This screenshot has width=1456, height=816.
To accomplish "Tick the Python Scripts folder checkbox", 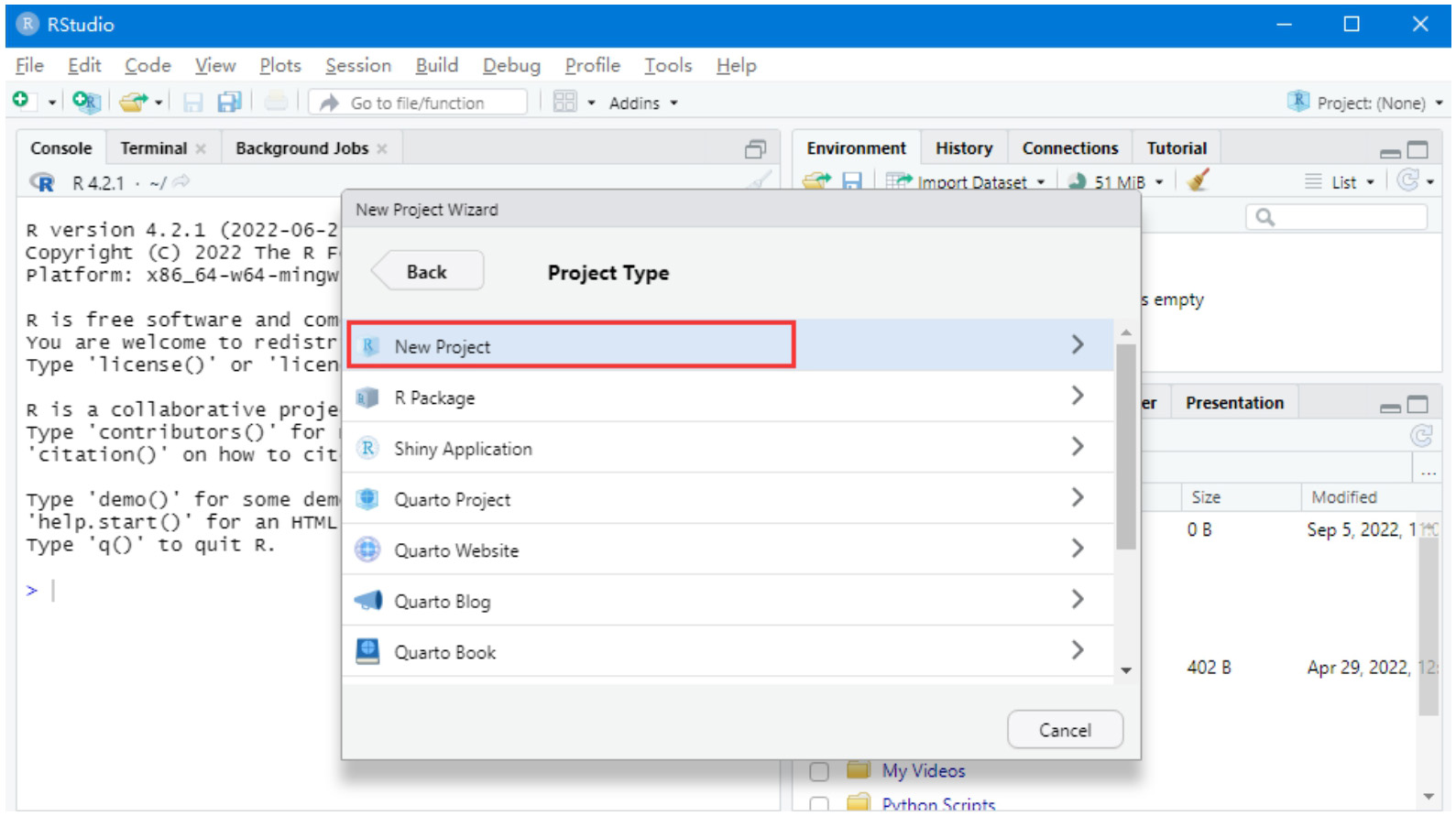I will [819, 804].
